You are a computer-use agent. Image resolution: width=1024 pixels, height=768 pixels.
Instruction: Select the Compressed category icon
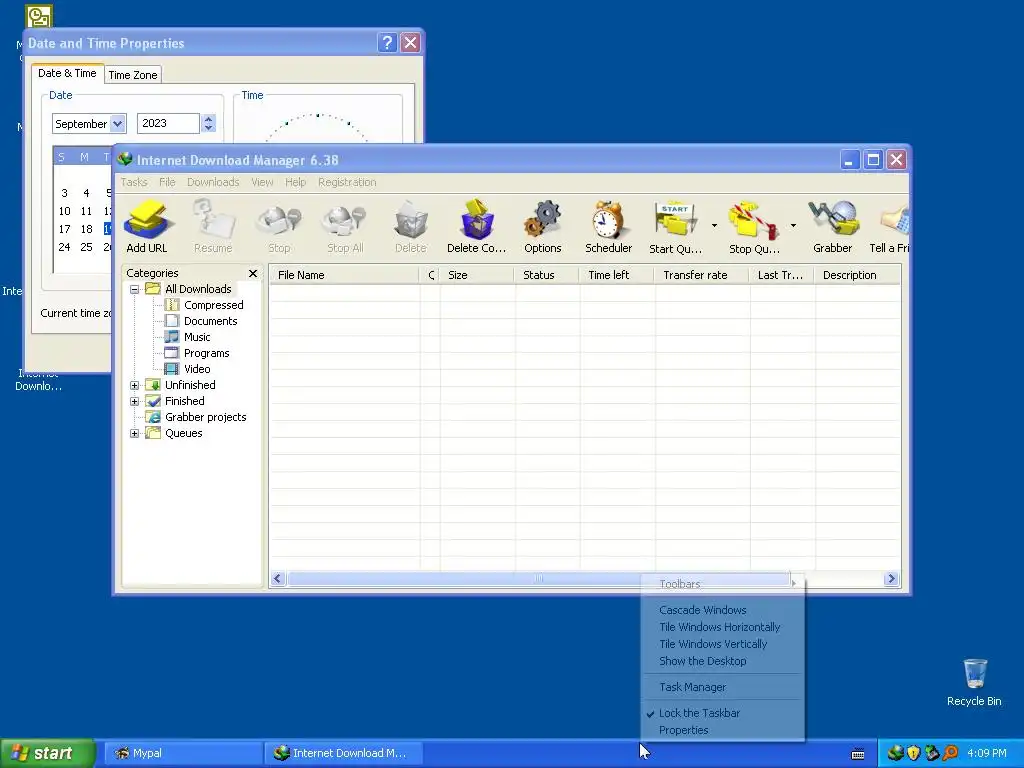pos(172,305)
